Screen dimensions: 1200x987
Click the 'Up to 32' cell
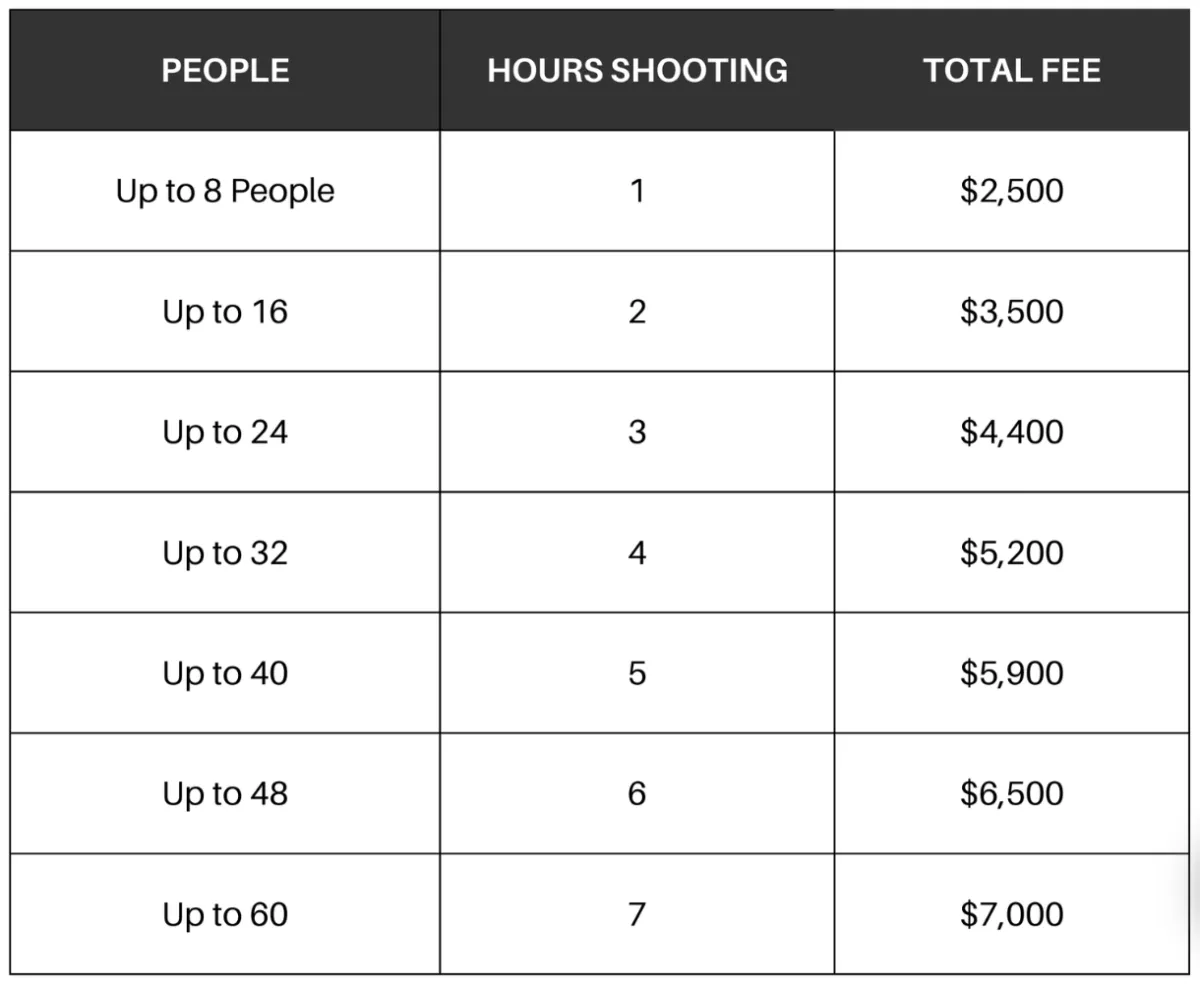pos(225,552)
